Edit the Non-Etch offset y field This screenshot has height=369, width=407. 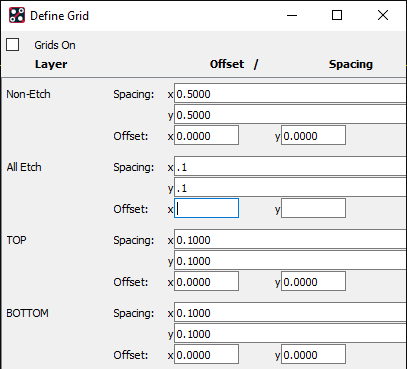click(x=313, y=135)
